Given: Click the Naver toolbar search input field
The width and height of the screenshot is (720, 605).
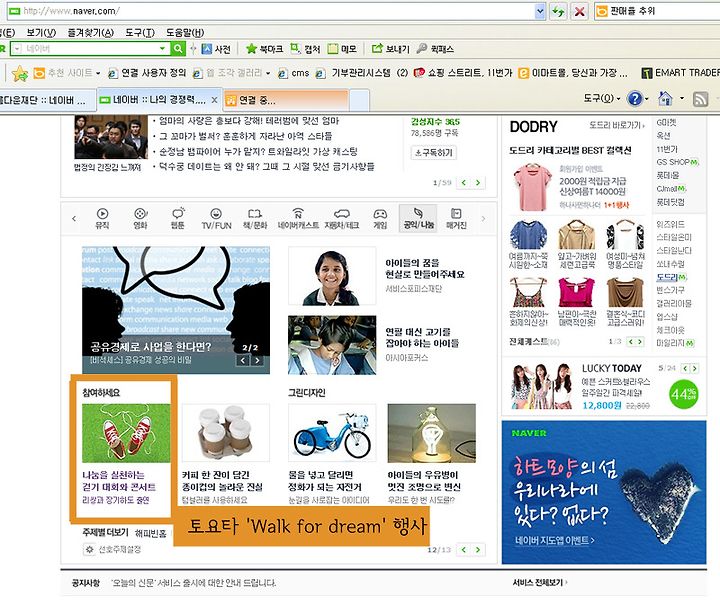Looking at the screenshot, I should (x=90, y=48).
